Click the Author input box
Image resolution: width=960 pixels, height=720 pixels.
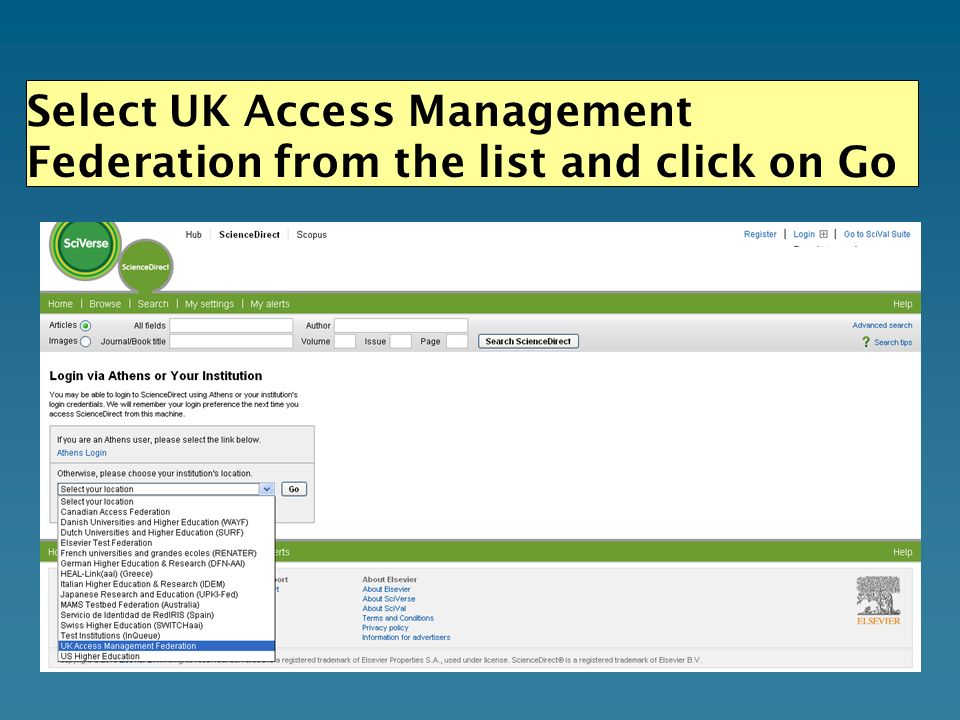400,325
